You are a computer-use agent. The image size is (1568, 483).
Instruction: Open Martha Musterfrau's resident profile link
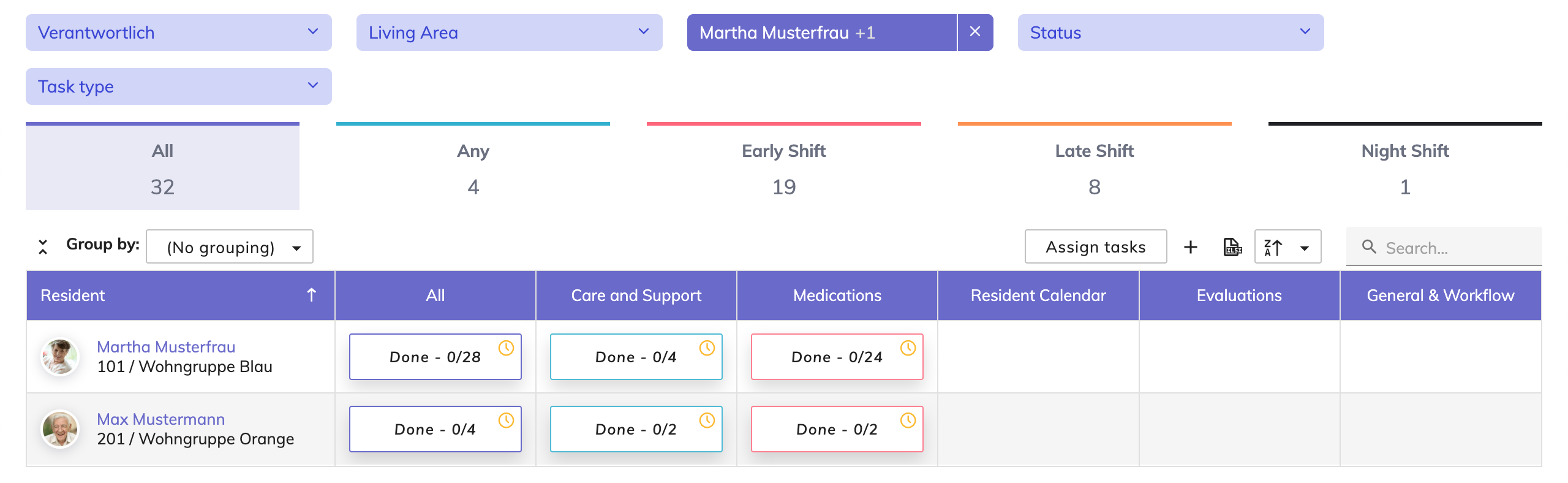click(166, 347)
